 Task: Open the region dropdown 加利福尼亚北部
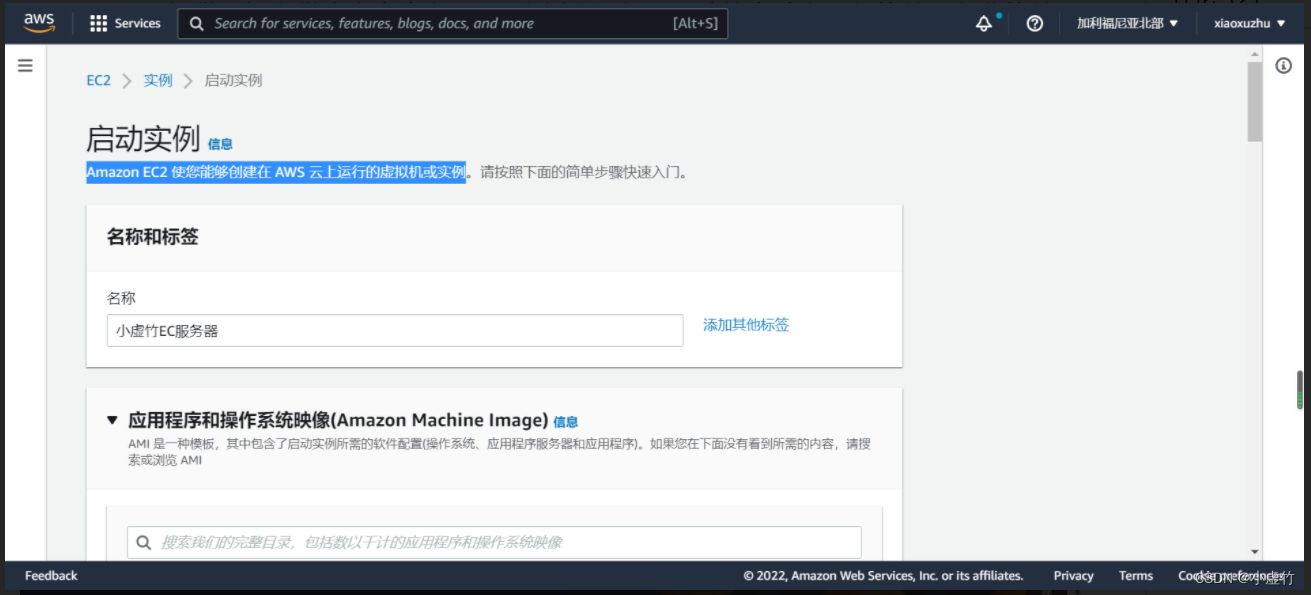pos(1127,23)
